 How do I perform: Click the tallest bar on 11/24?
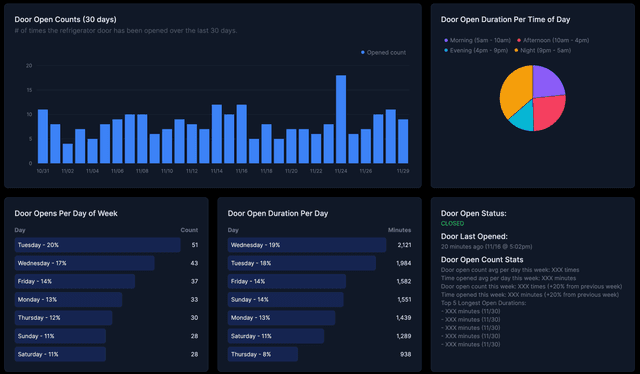(x=341, y=119)
